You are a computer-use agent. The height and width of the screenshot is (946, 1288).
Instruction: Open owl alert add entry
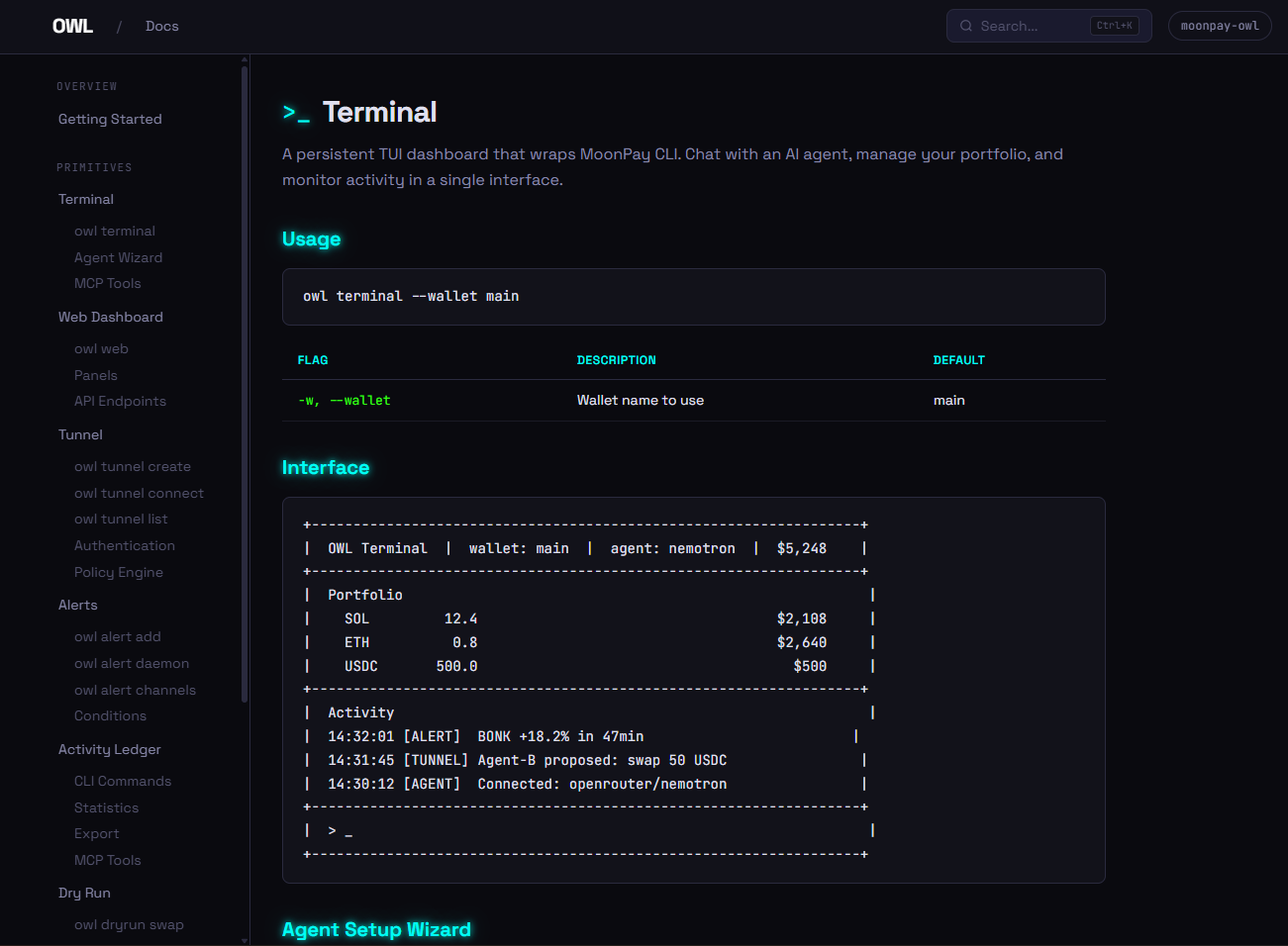click(x=117, y=636)
